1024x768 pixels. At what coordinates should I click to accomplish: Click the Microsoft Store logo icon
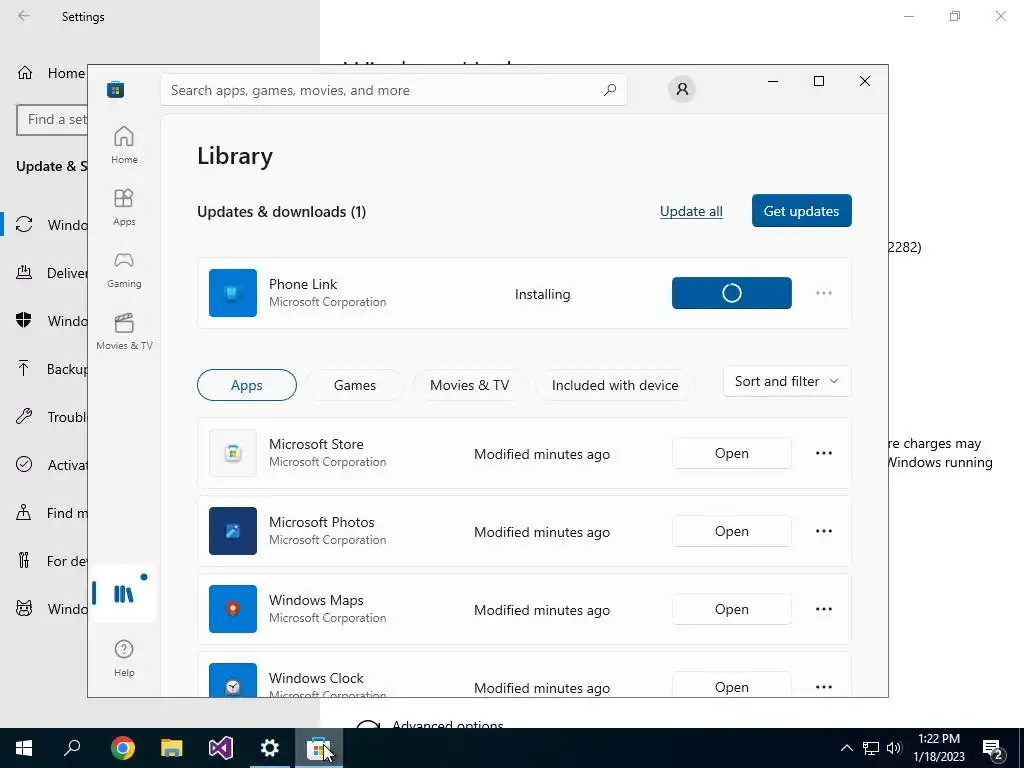116,89
